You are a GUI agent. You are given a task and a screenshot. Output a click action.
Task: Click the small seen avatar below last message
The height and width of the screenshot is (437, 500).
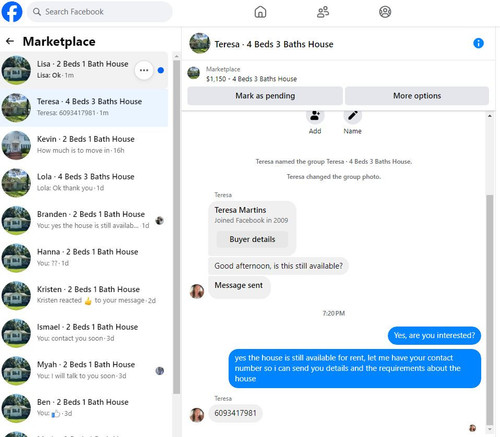click(472, 428)
